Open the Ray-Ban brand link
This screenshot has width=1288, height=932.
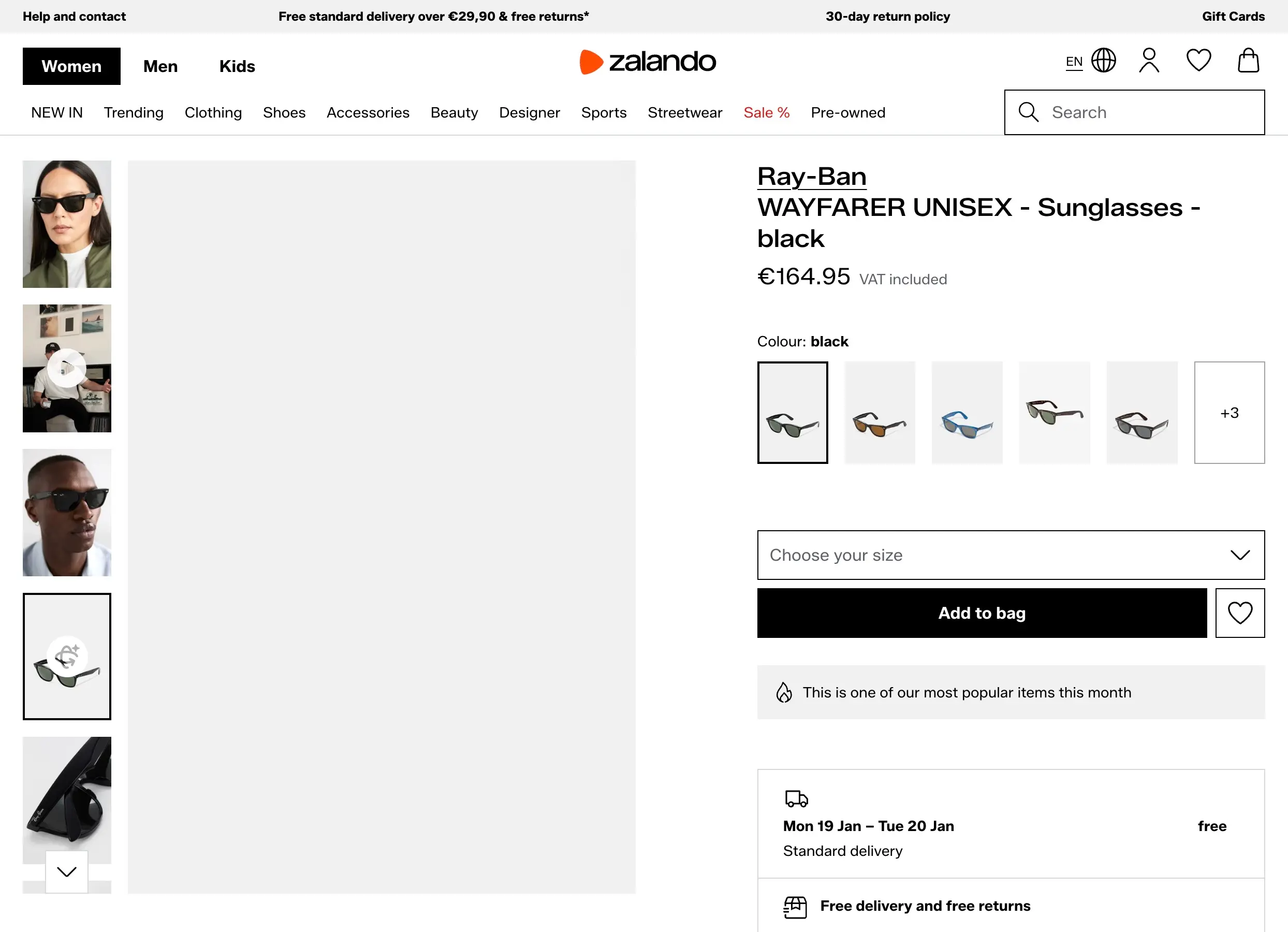point(812,176)
